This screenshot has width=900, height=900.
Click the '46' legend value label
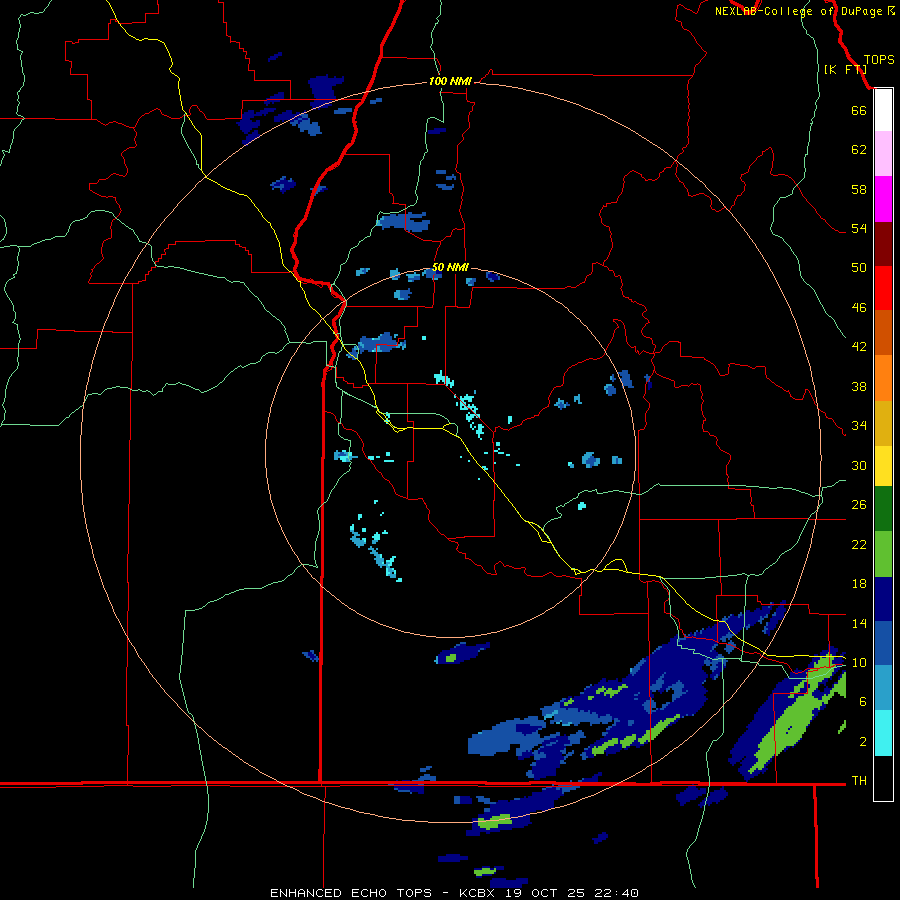pos(859,307)
